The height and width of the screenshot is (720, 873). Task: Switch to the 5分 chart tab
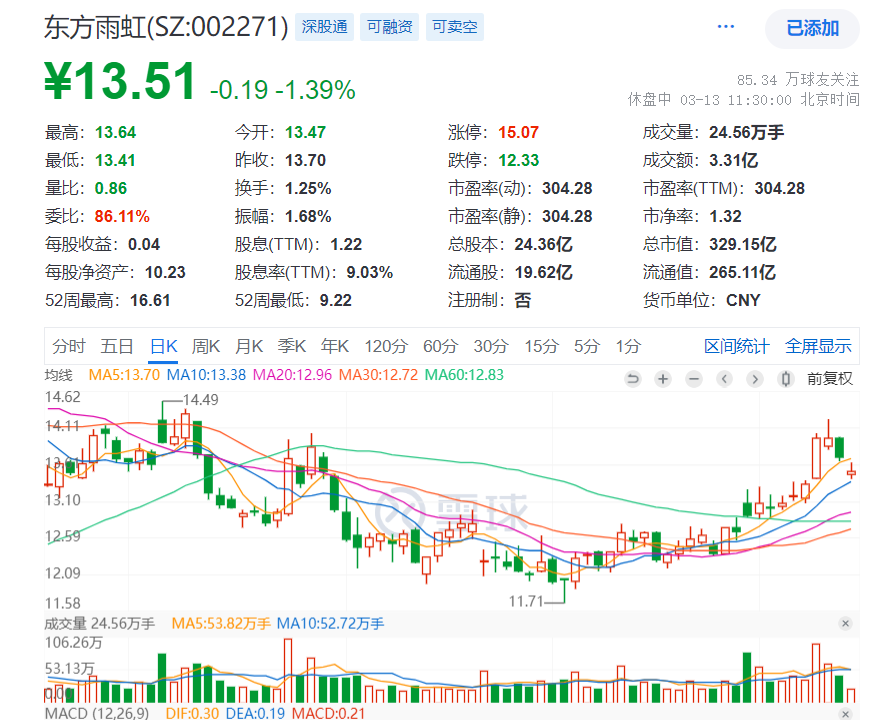587,346
